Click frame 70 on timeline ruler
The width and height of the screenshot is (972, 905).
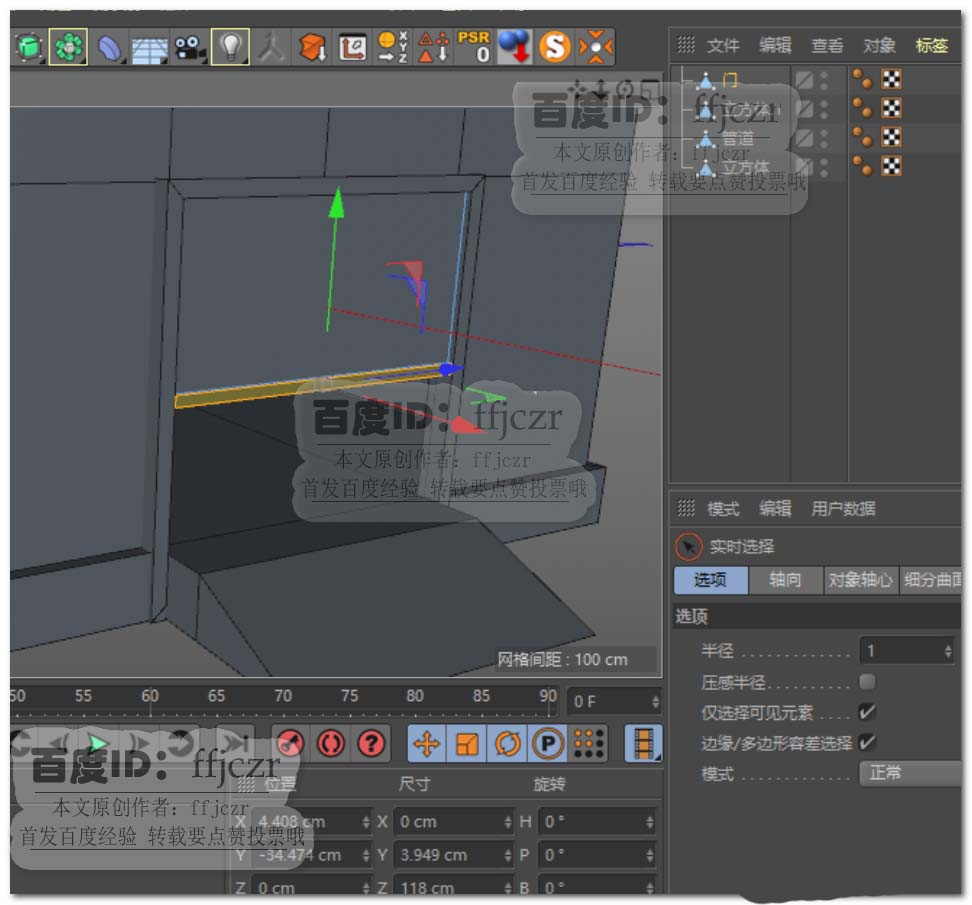point(283,696)
